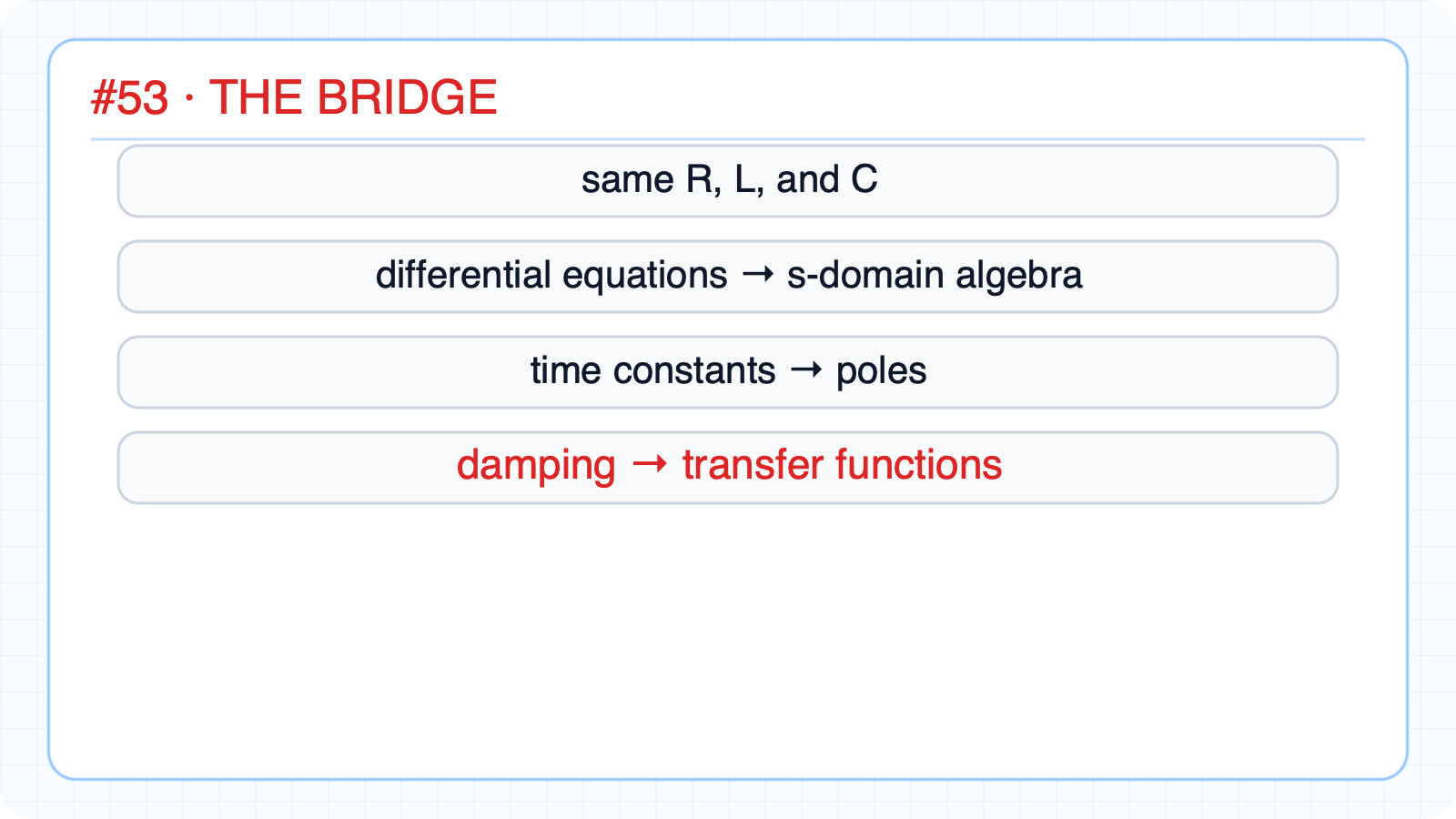Select the 'time constants → poles' box
Image resolution: width=1456 pixels, height=819 pixels.
[728, 372]
